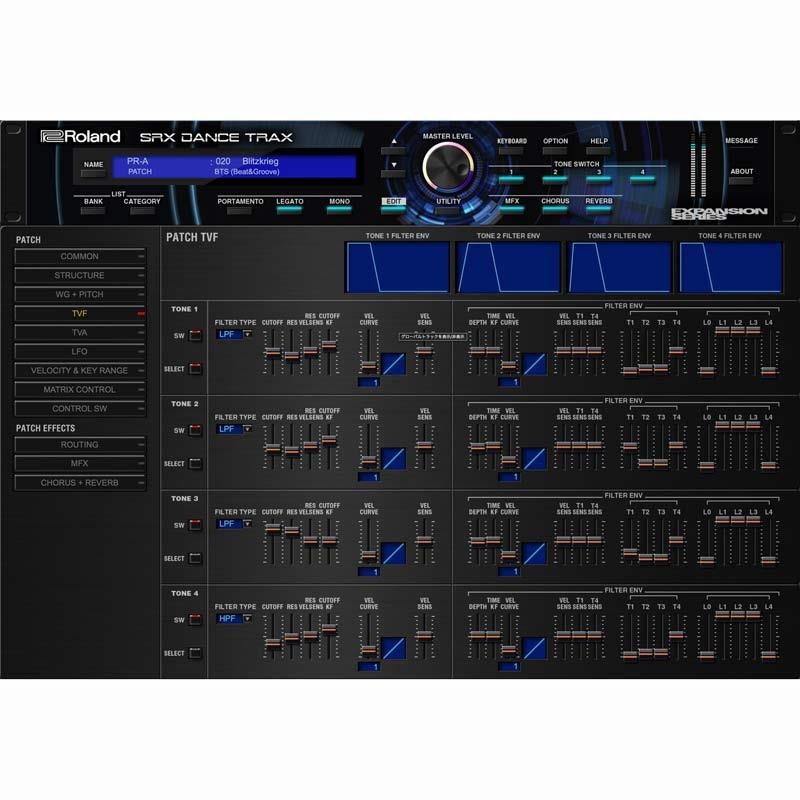800x800 pixels.
Task: Toggle Tone 2 SELECT button
Action: tap(195, 463)
